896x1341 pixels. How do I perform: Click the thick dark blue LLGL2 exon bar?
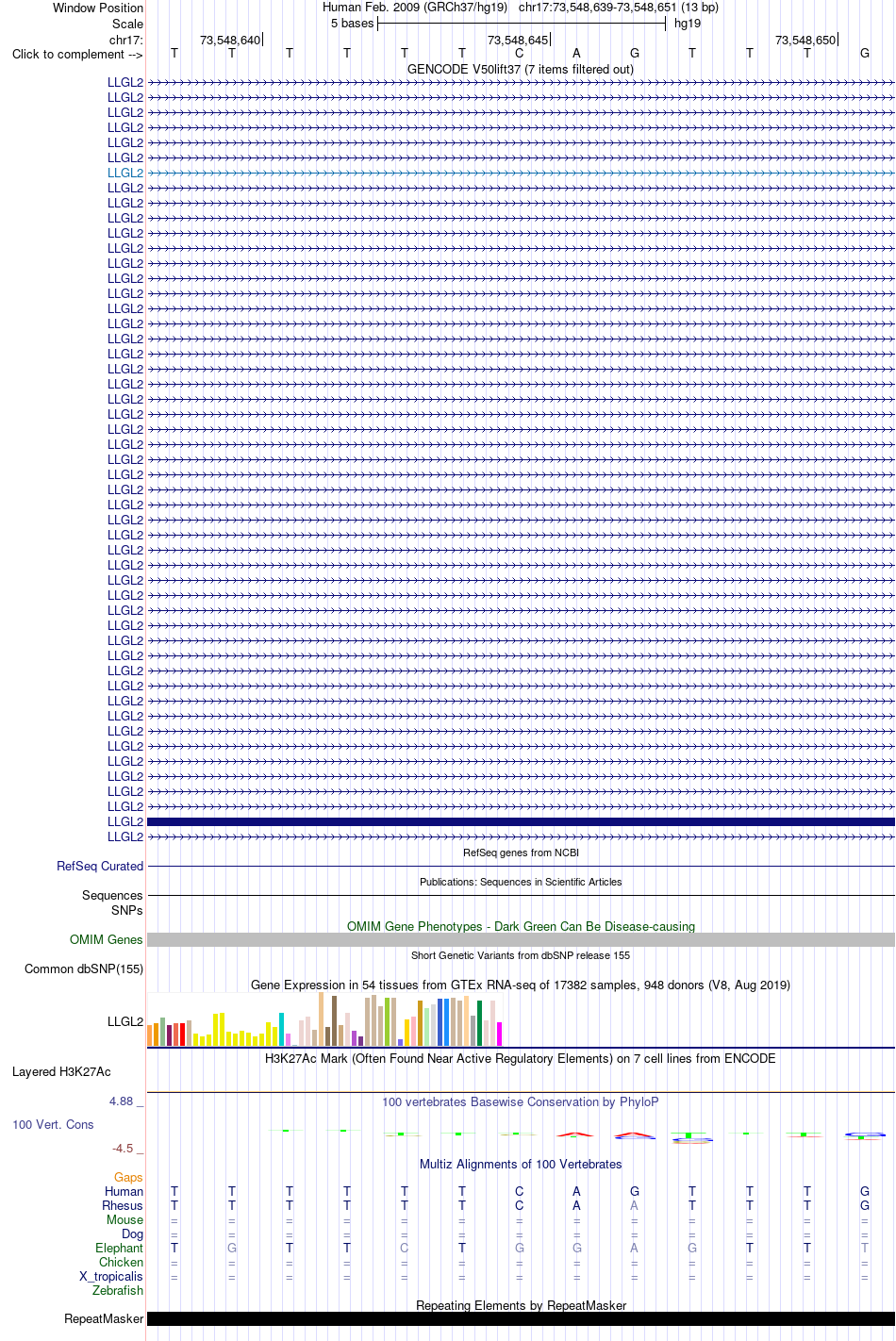(x=521, y=821)
